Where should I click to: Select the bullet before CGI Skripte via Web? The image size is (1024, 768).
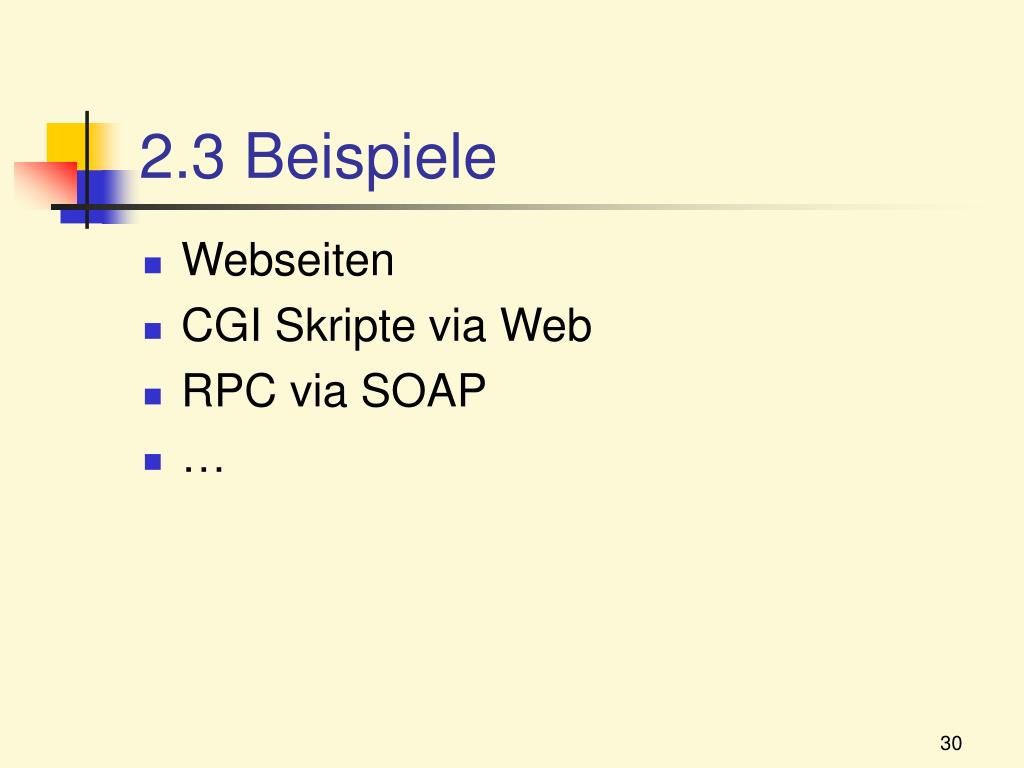[153, 329]
